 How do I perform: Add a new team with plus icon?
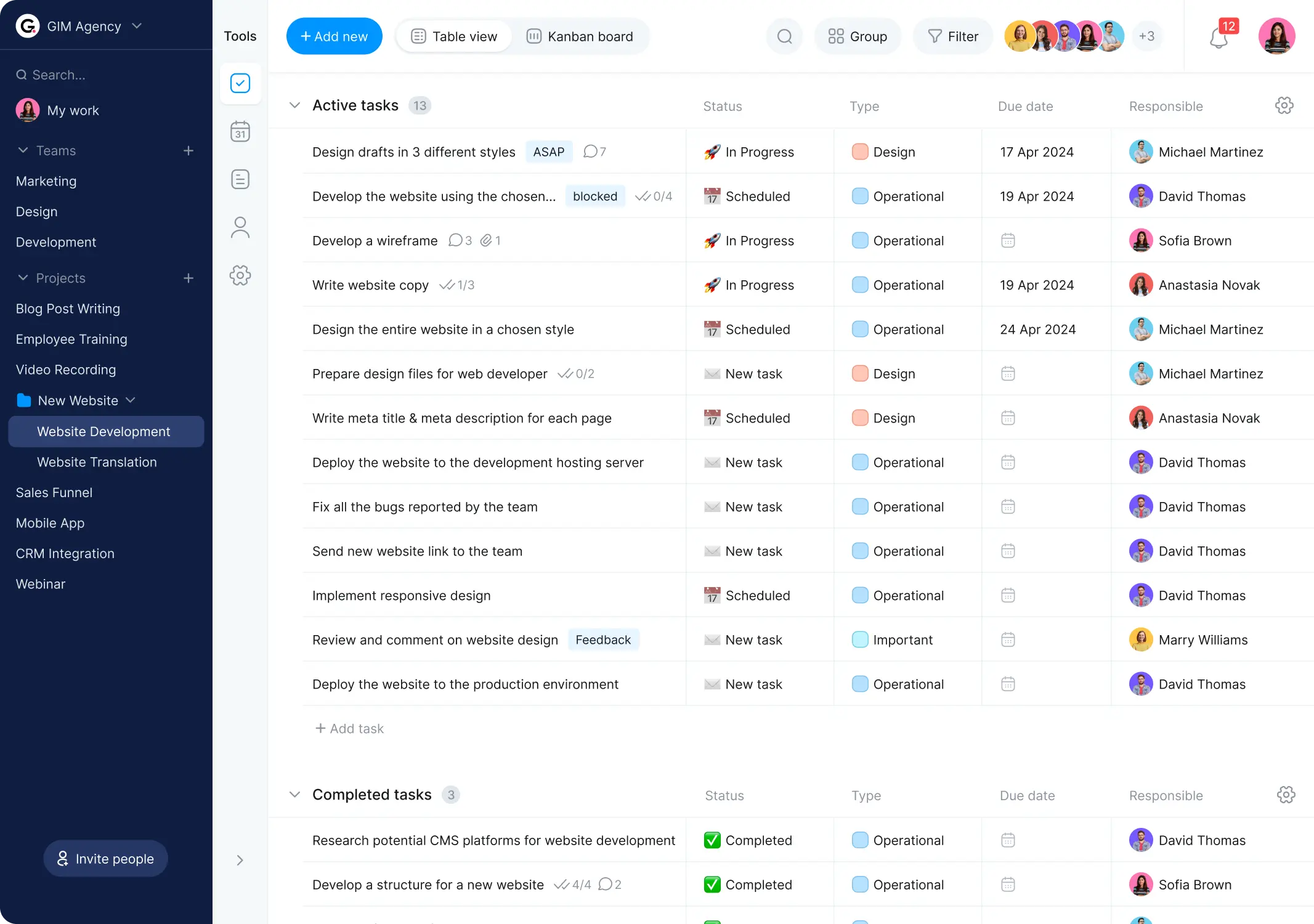pyautogui.click(x=189, y=151)
